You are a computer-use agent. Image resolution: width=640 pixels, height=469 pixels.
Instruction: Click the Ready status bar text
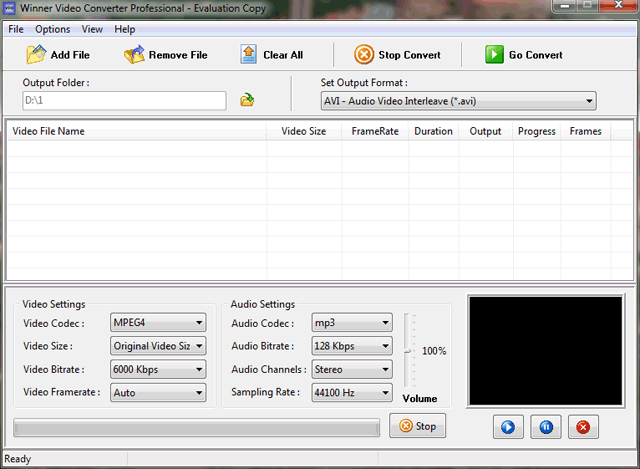[18, 459]
